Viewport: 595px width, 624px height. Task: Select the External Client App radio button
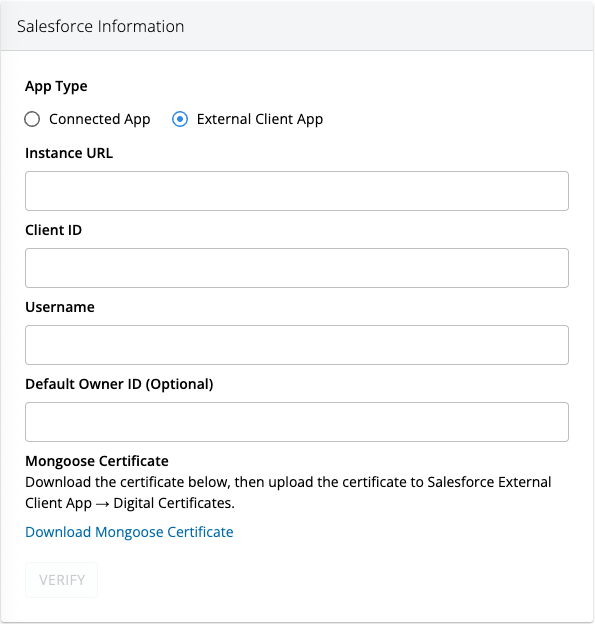pyautogui.click(x=180, y=119)
